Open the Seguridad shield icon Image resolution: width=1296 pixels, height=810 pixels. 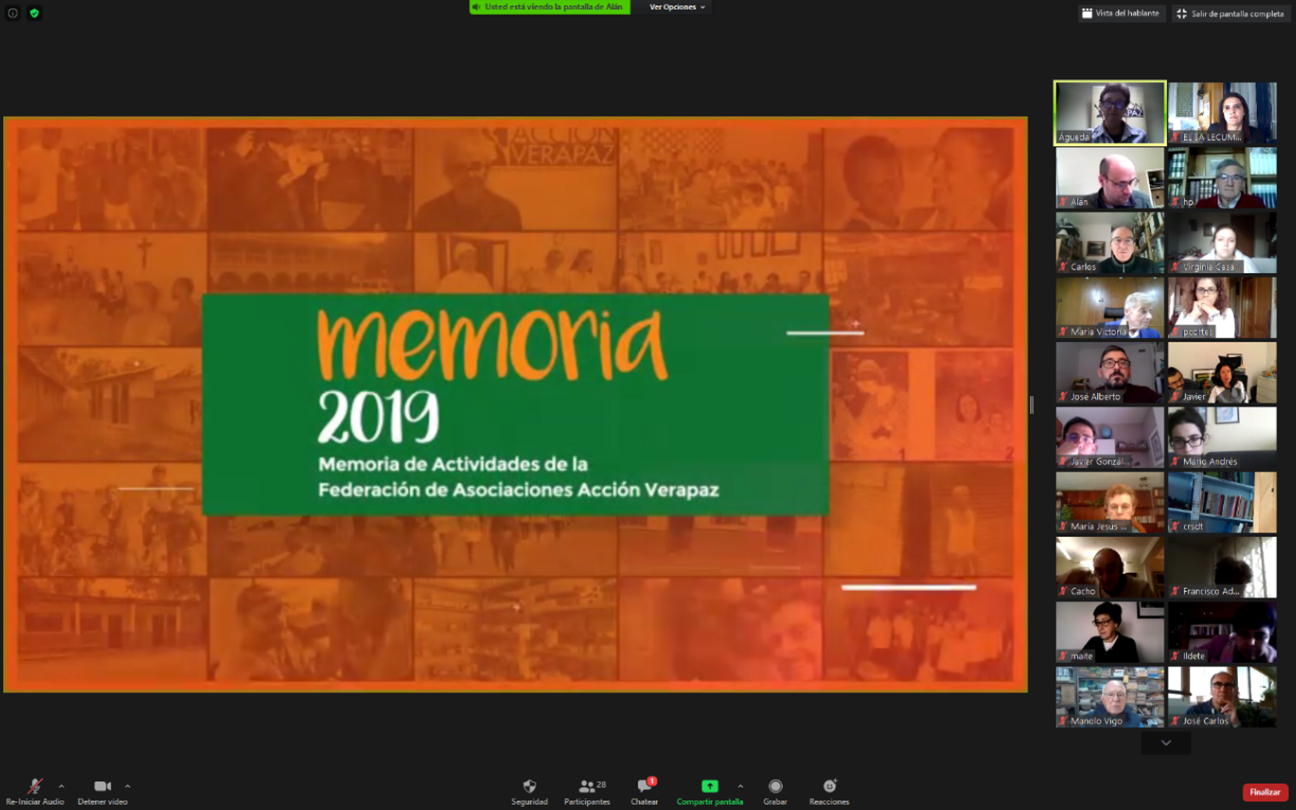530,786
